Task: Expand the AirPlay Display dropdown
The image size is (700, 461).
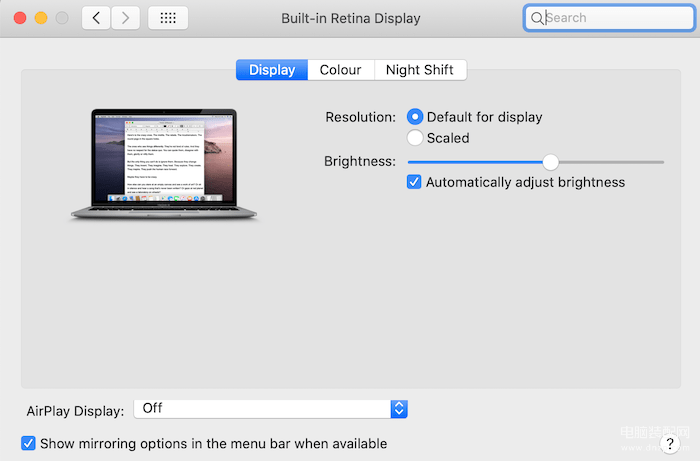Action: pos(399,408)
